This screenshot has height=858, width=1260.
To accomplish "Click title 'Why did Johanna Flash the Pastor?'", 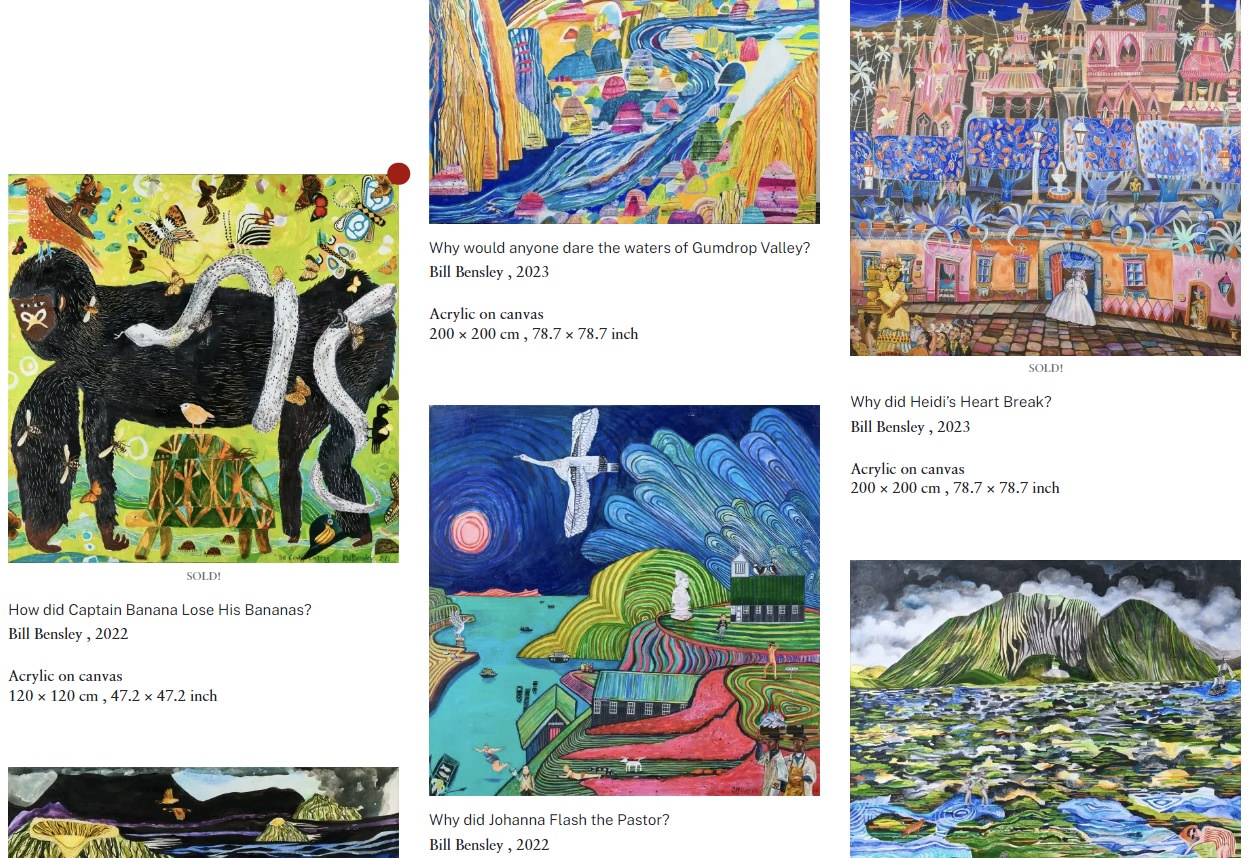I will 549,820.
